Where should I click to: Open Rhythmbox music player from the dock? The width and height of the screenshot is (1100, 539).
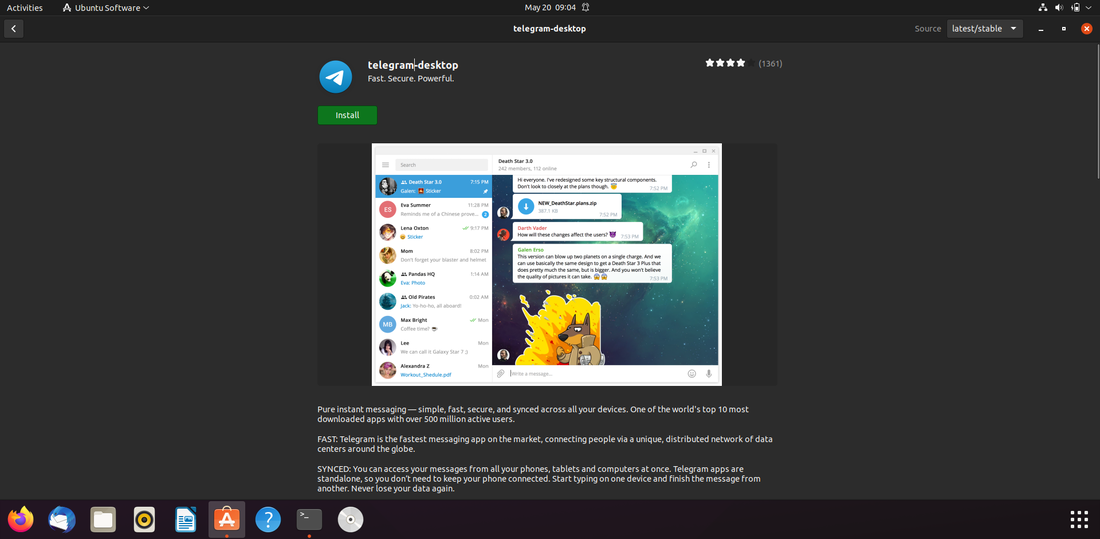(x=145, y=519)
